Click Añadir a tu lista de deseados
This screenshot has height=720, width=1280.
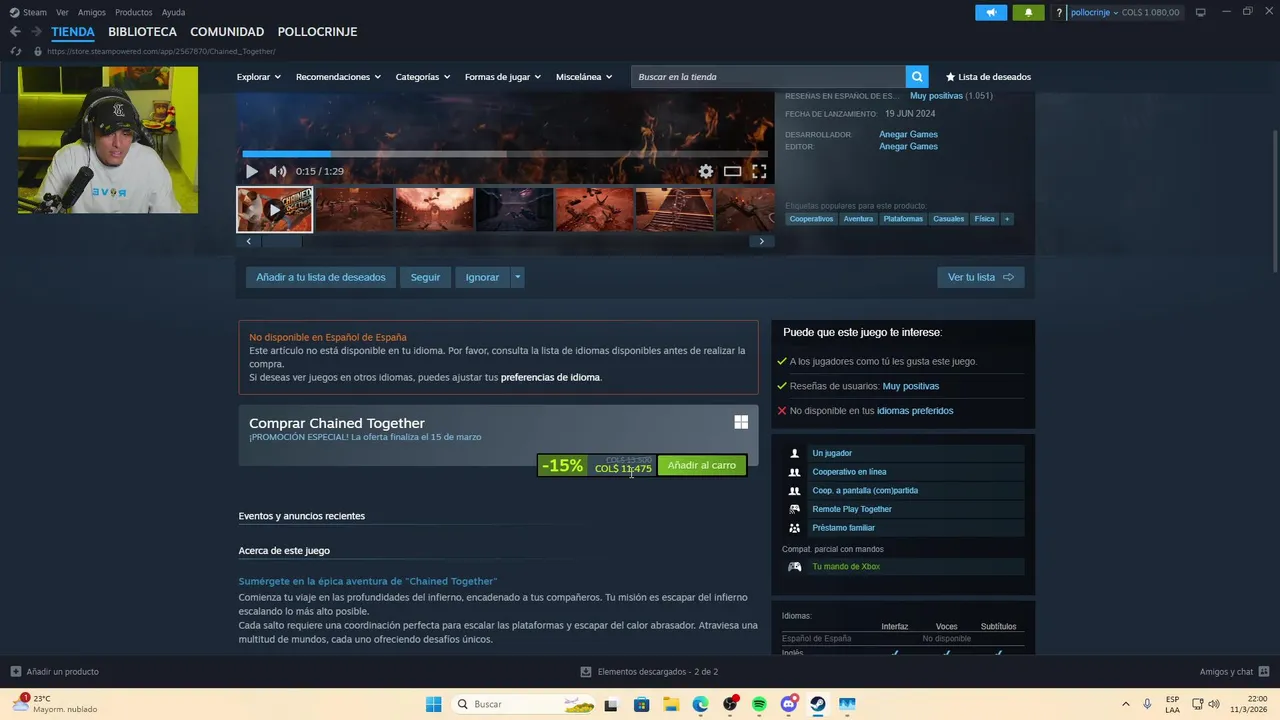pos(321,277)
